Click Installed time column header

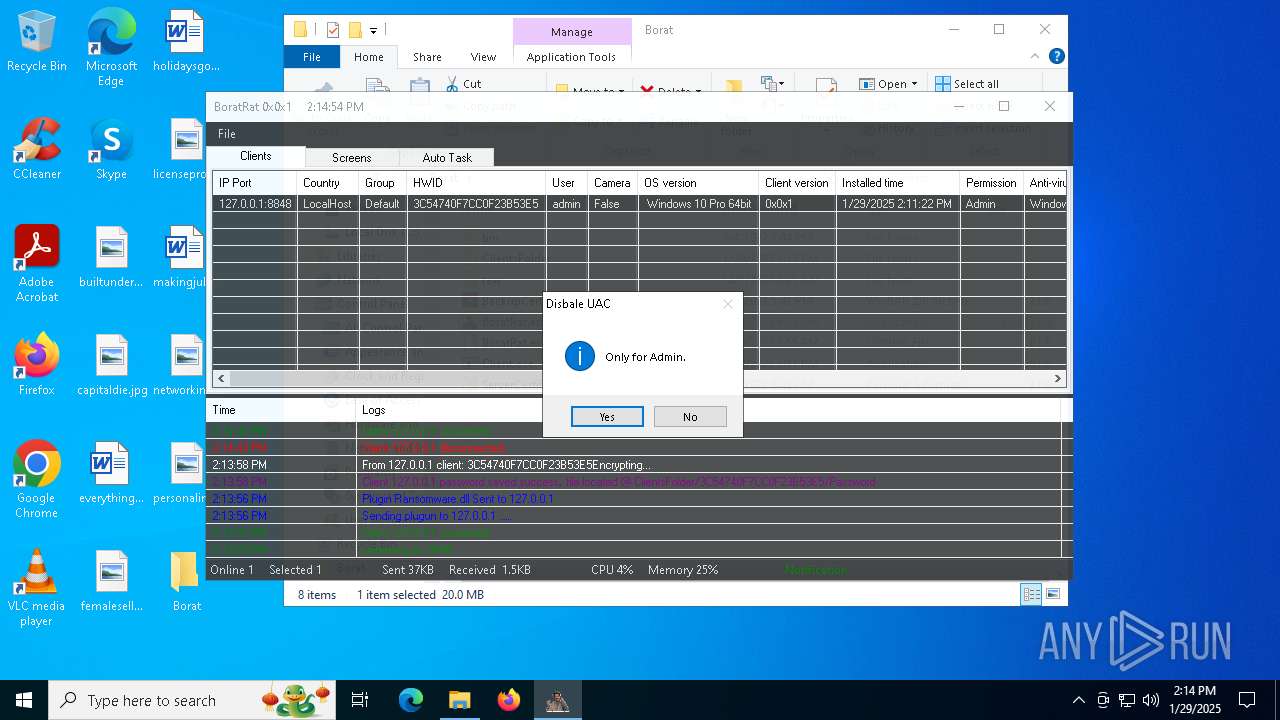(x=897, y=183)
